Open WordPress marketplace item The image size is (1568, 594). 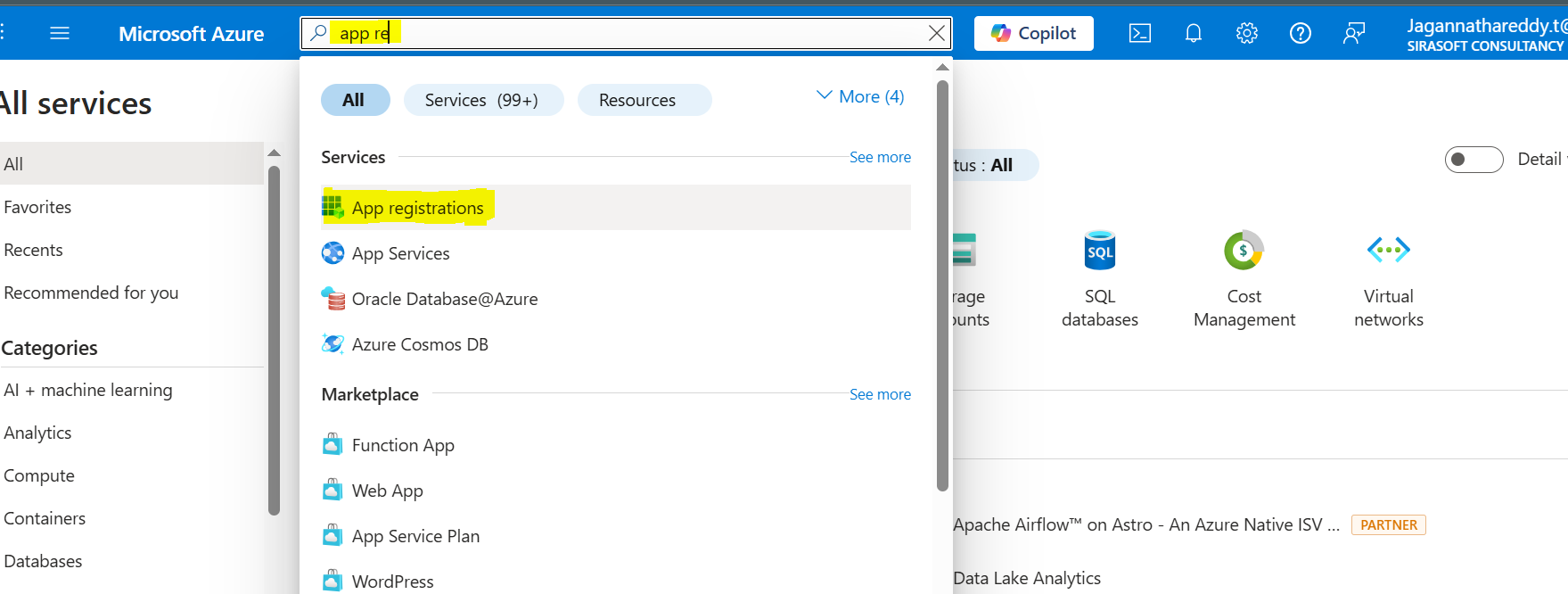click(x=615, y=582)
